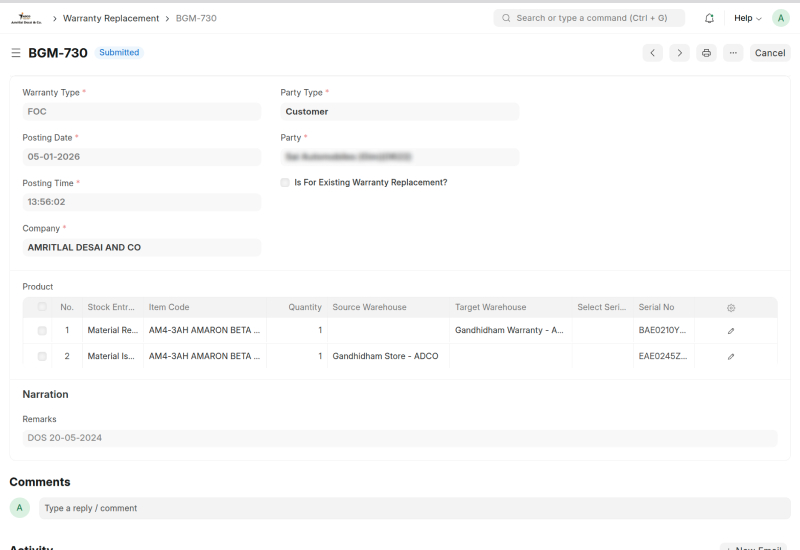
Task: Click serial number BAE0210Y cell
Action: coord(664,331)
